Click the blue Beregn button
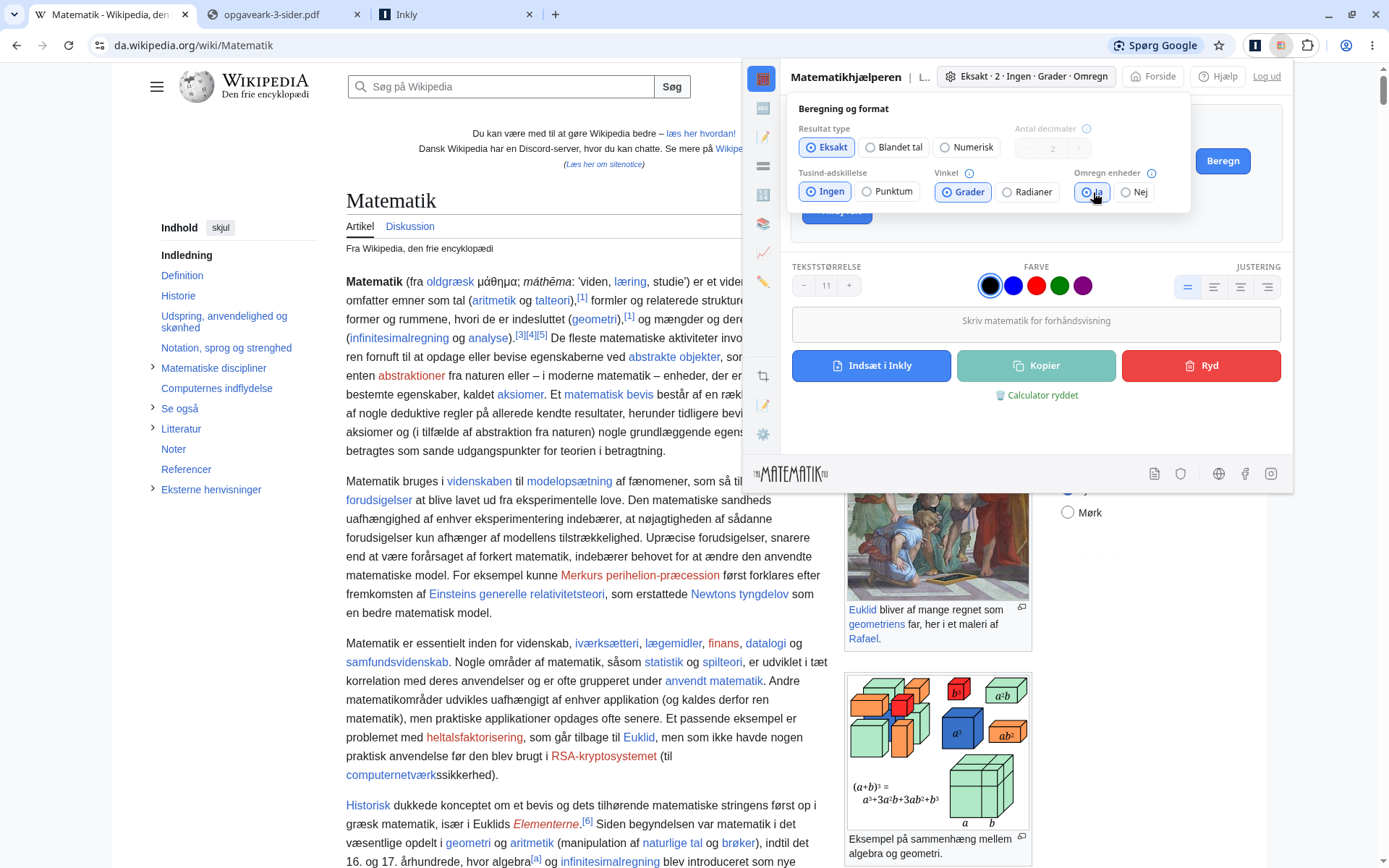The image size is (1389, 868). pyautogui.click(x=1223, y=161)
